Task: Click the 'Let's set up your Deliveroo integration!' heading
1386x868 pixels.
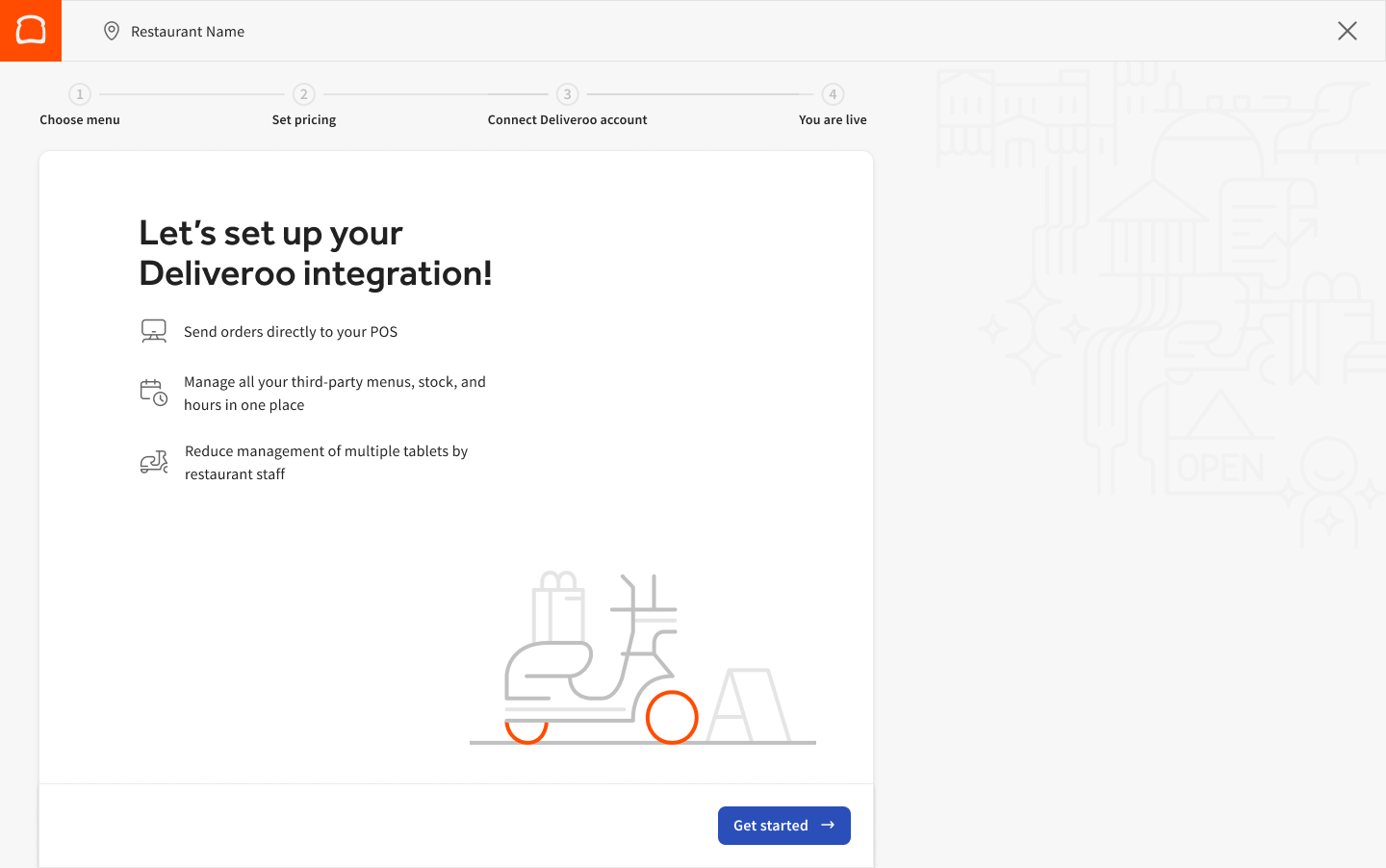Action: 316,253
